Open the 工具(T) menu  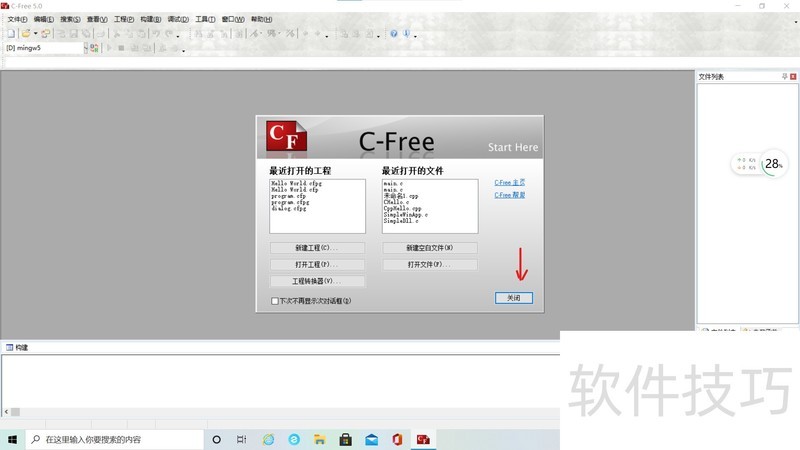coord(205,19)
